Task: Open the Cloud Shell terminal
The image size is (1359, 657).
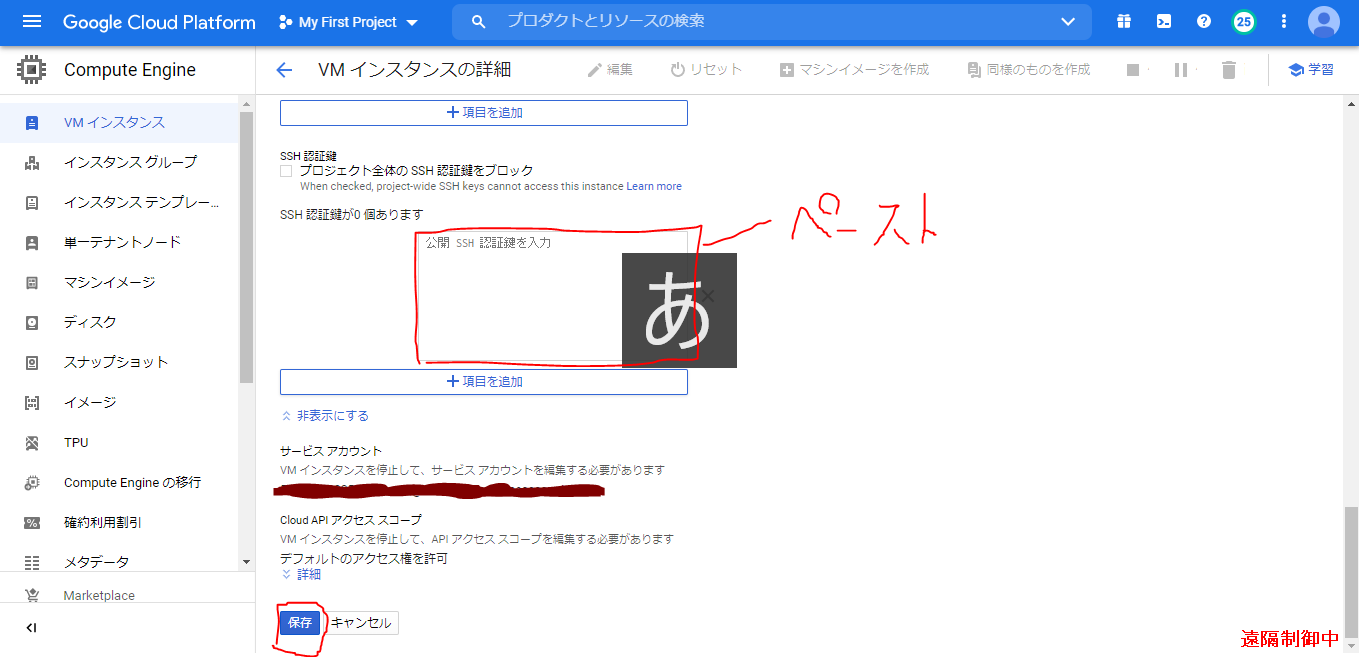Action: point(1163,21)
